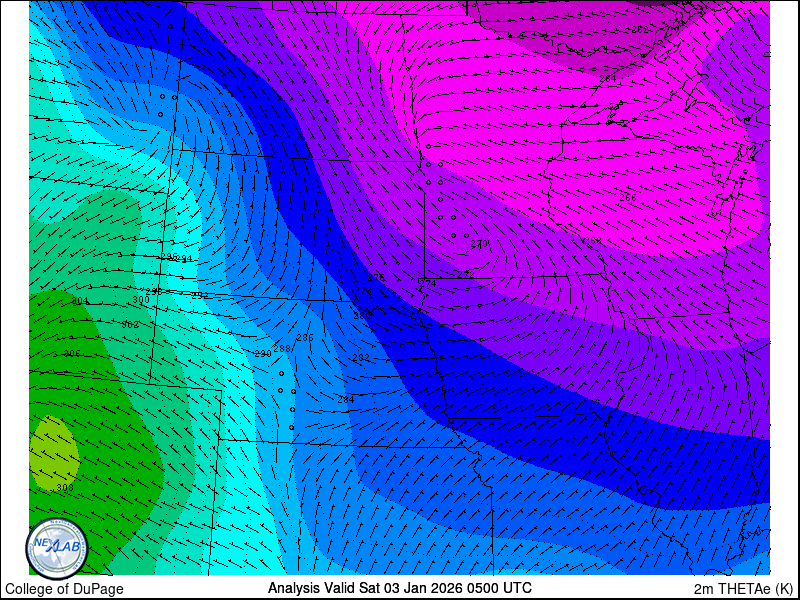This screenshot has width=800, height=600.
Task: Select the 300 contour label
Action: 141,300
